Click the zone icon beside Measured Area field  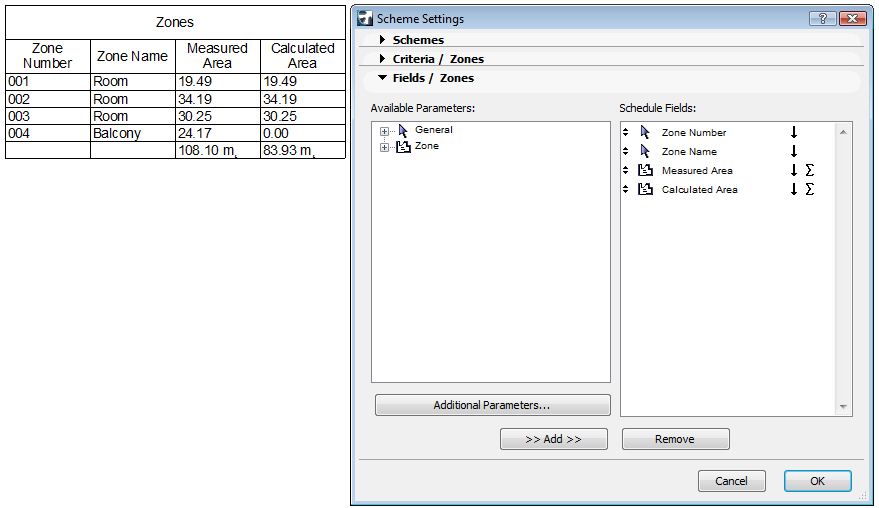pos(646,170)
